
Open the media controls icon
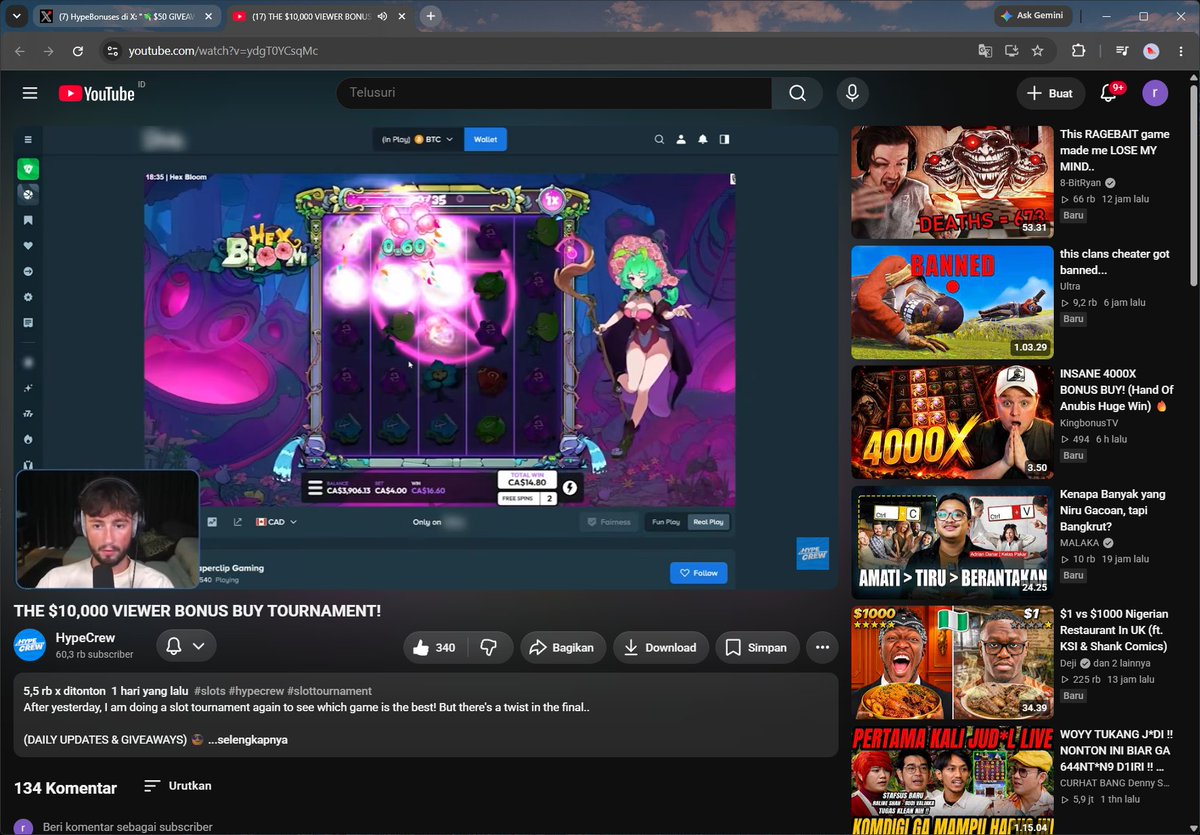click(x=1122, y=50)
